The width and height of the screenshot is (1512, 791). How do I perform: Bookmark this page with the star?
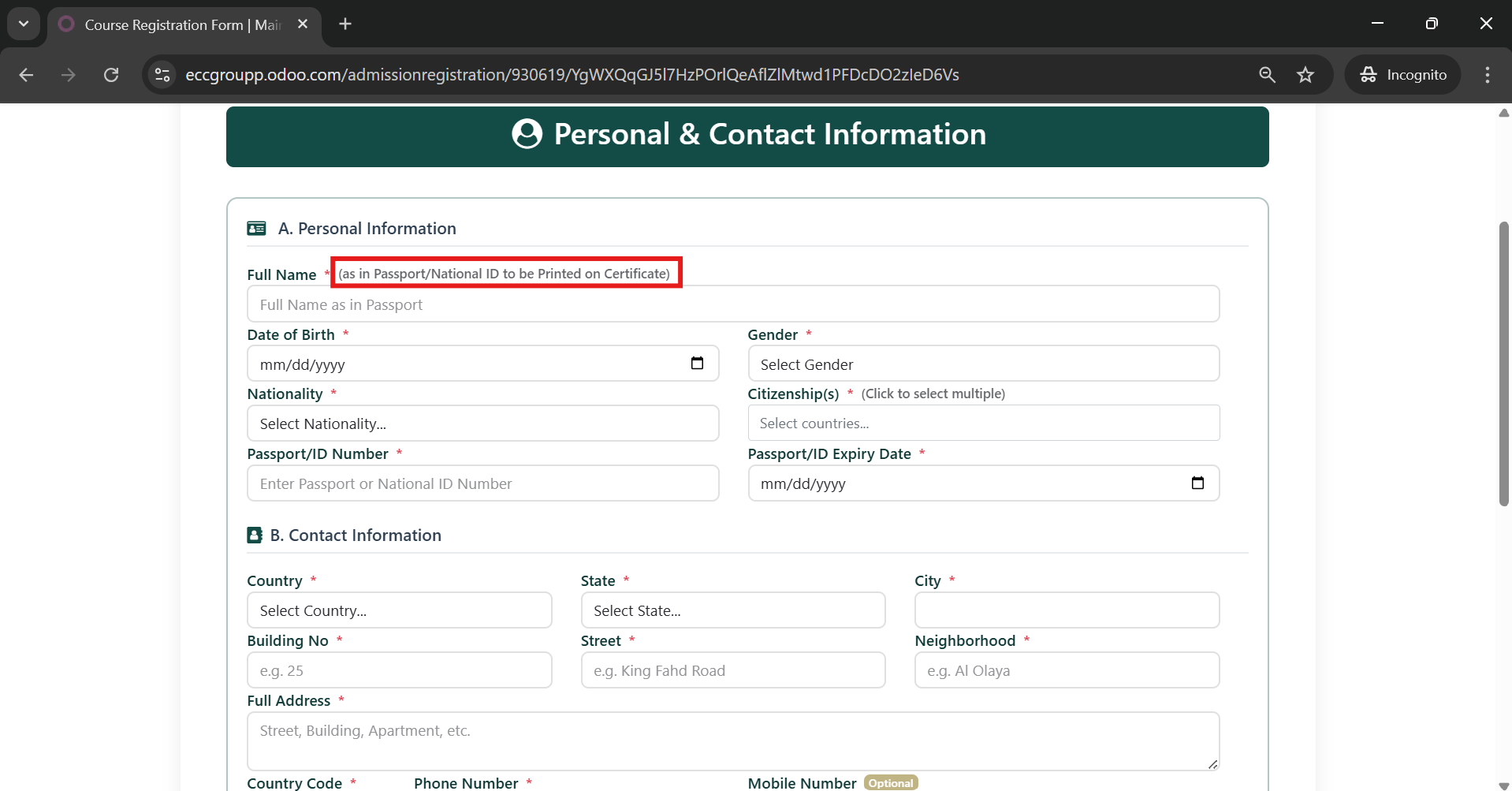(1305, 75)
